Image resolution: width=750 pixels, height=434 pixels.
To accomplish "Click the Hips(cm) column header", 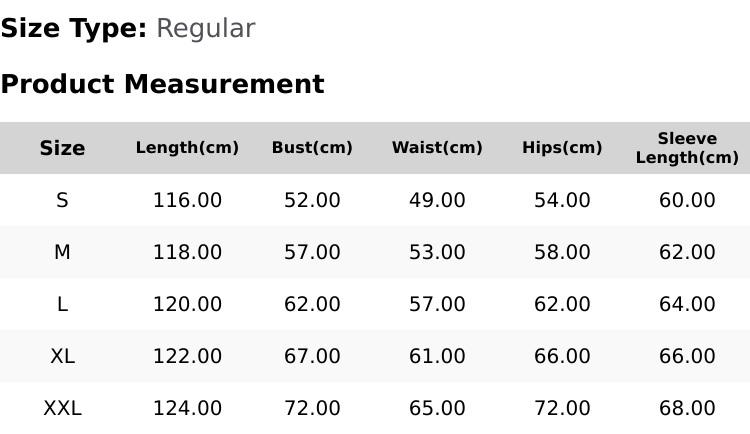I will 562,147.
